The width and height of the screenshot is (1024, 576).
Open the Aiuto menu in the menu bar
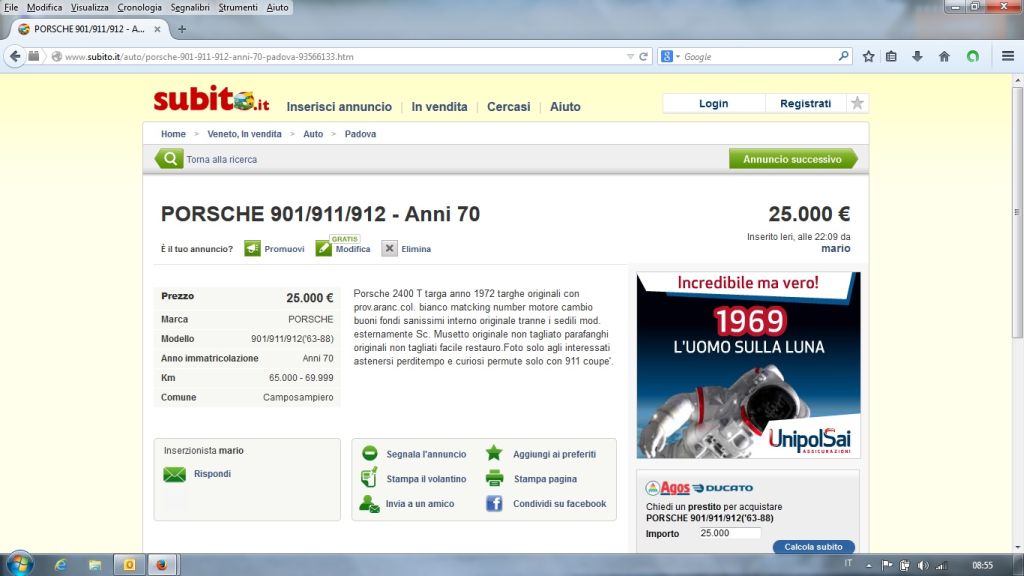pyautogui.click(x=278, y=7)
